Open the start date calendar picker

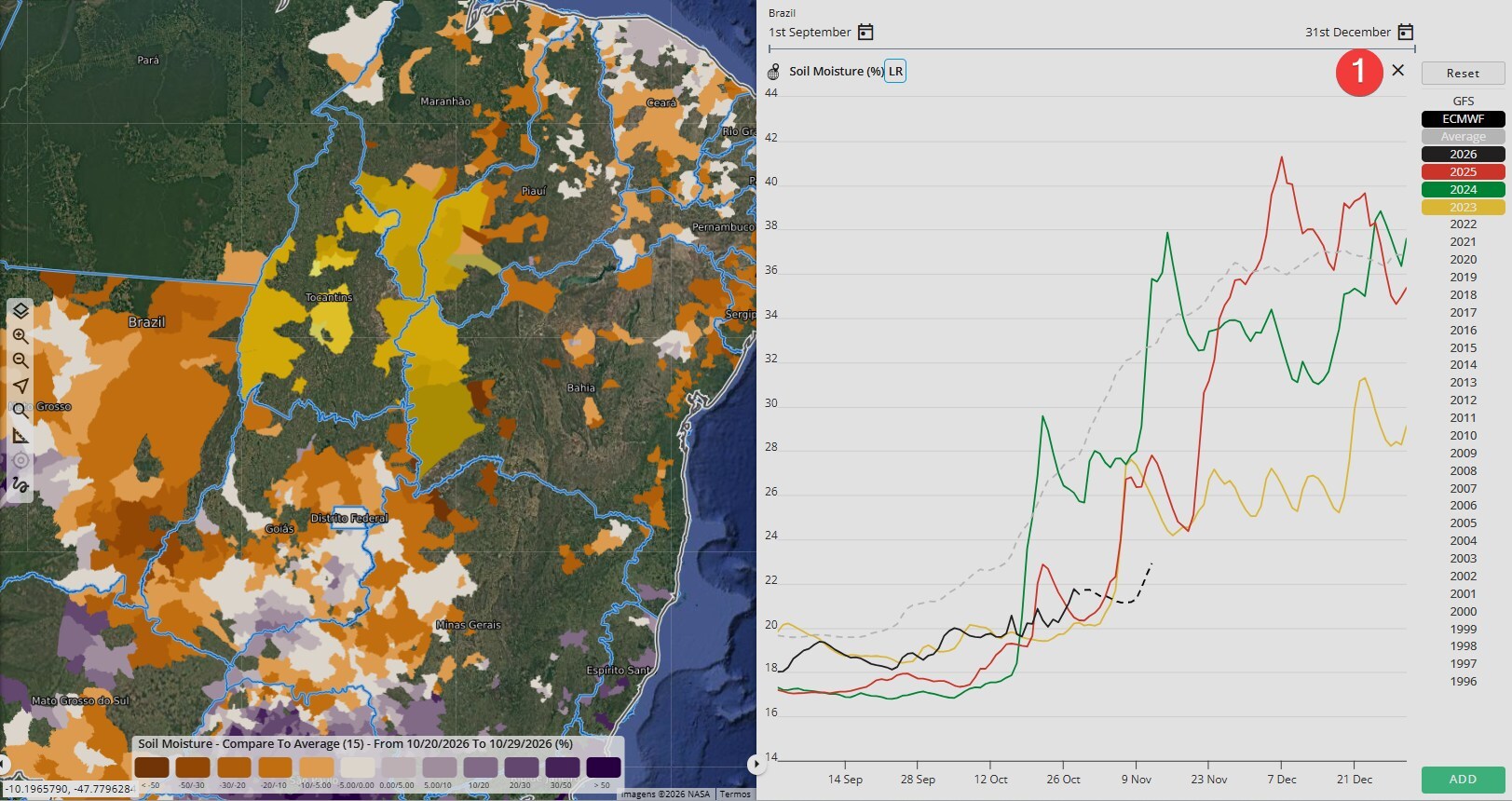(x=865, y=32)
